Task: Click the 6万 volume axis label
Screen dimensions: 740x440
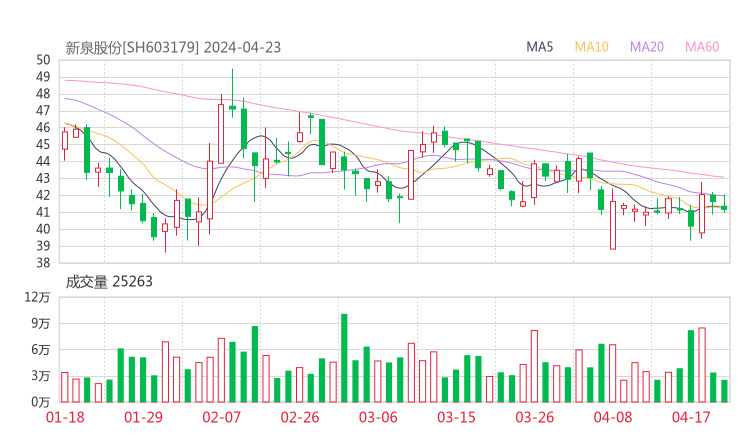Action: coord(41,350)
